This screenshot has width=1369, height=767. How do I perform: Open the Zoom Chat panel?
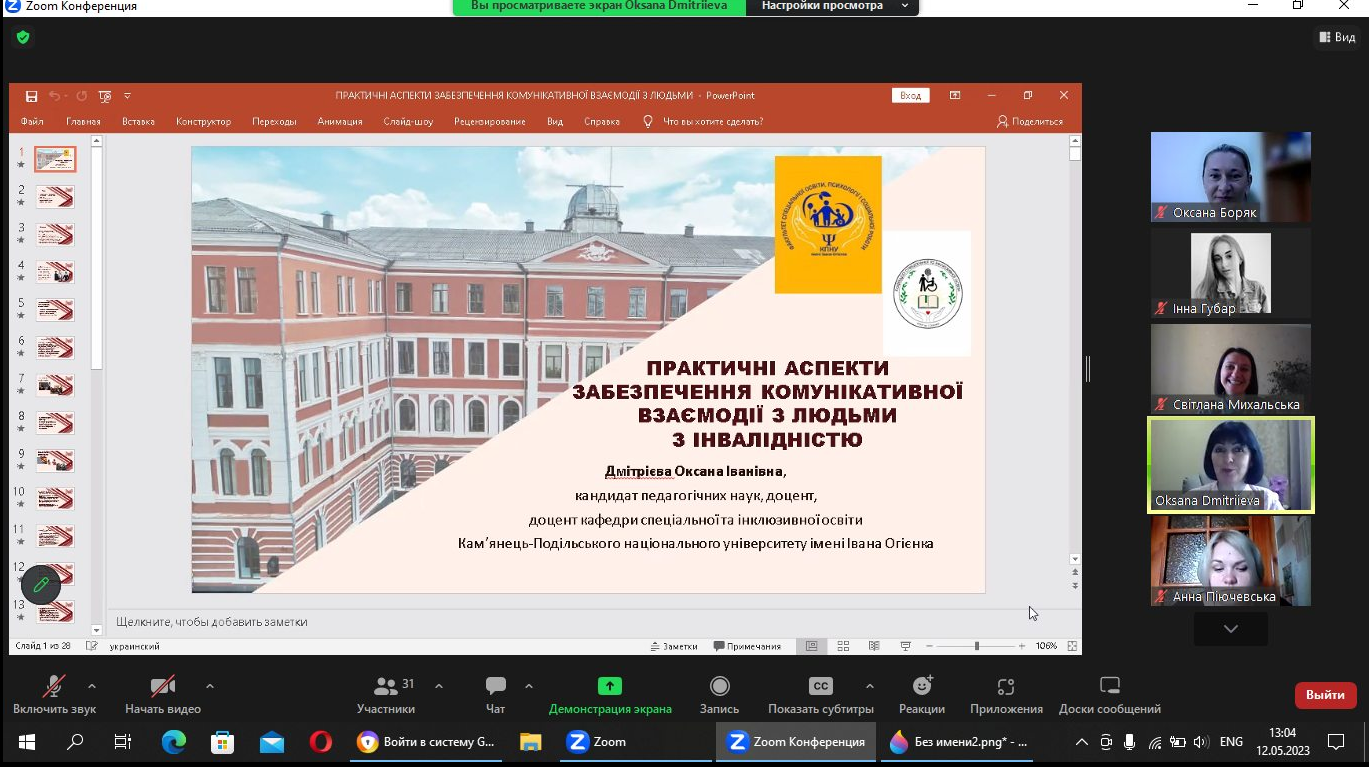(x=495, y=695)
